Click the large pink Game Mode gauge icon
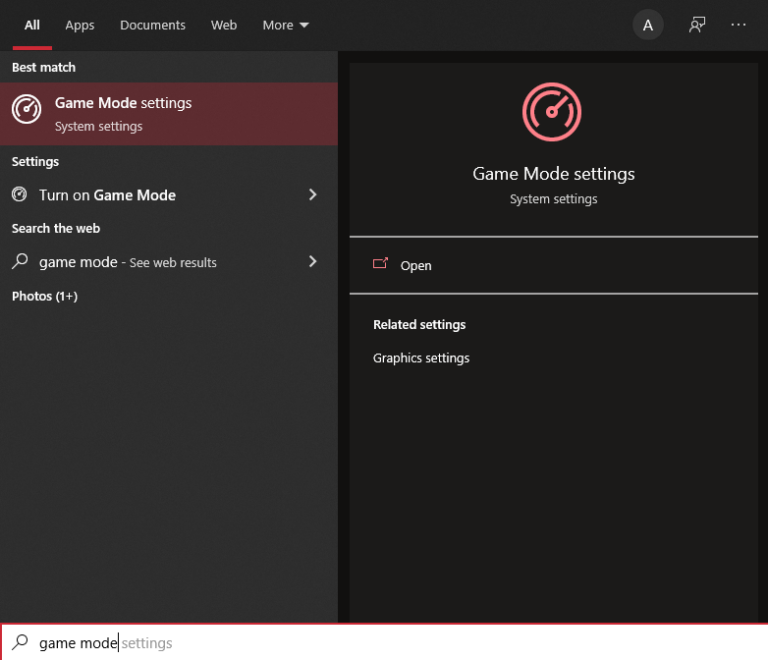The height and width of the screenshot is (660, 768). pos(552,112)
